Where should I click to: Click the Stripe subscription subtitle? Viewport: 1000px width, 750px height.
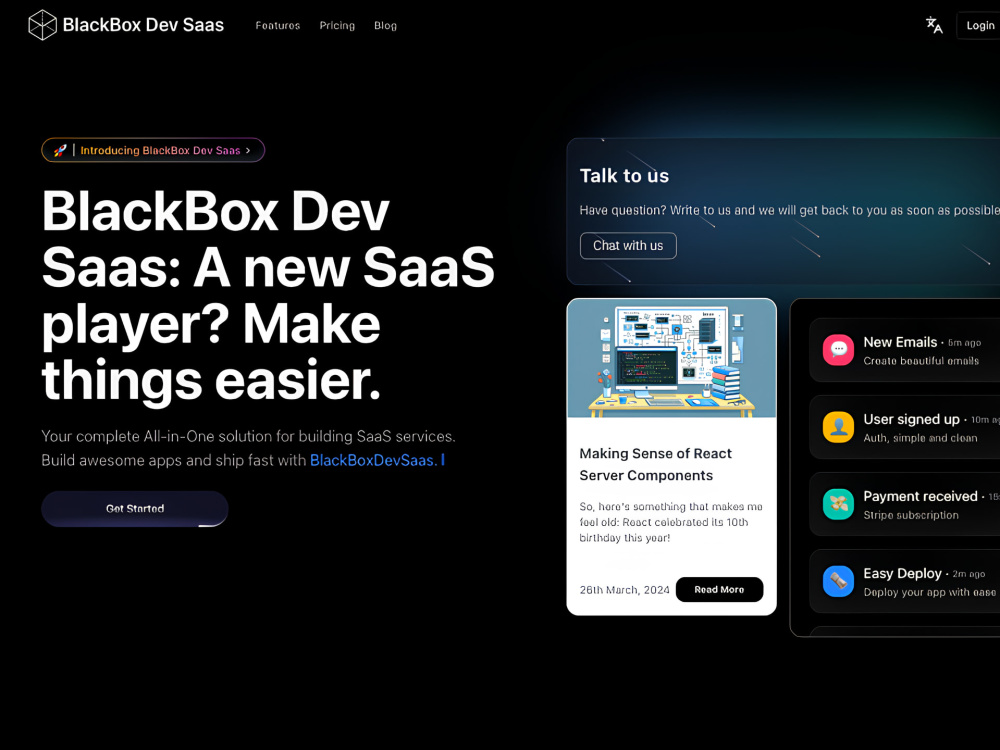point(911,515)
